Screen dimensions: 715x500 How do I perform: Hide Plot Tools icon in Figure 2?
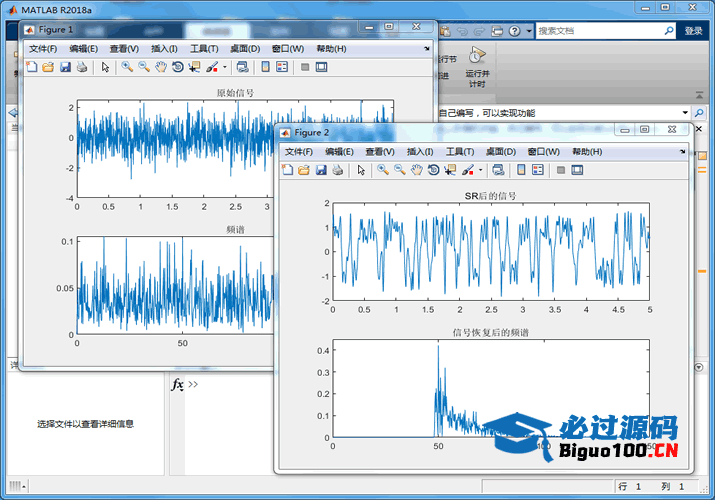(x=561, y=170)
